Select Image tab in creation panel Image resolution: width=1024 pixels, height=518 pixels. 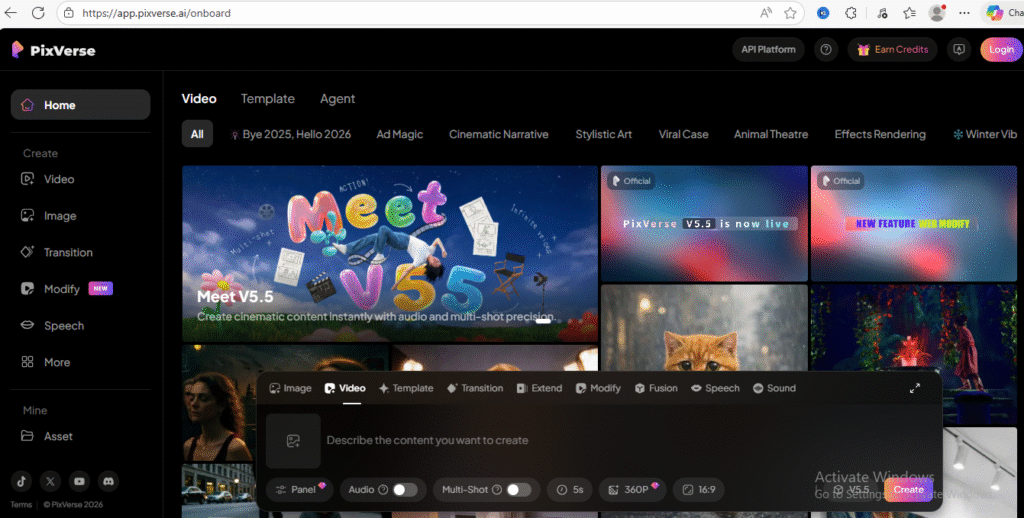291,388
